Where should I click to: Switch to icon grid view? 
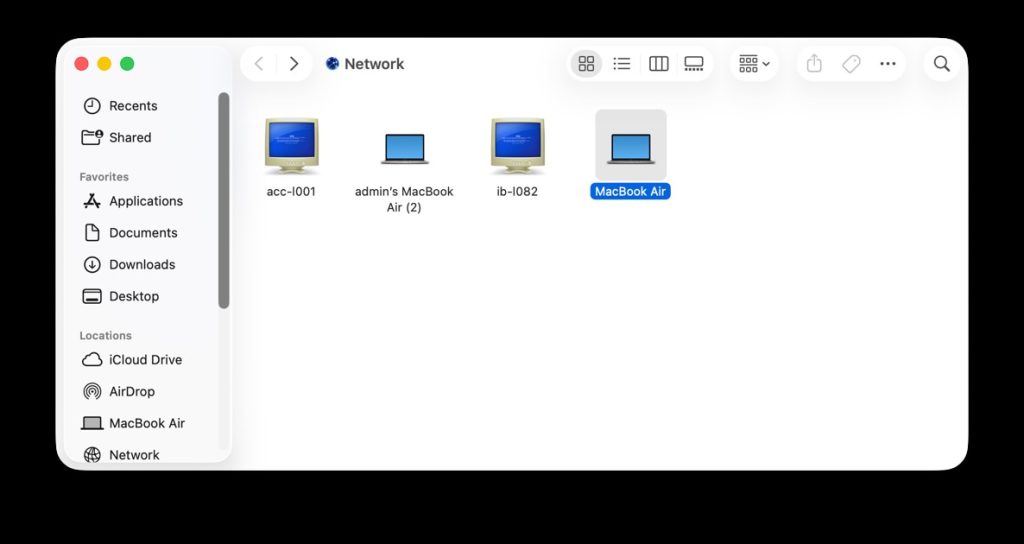point(586,63)
